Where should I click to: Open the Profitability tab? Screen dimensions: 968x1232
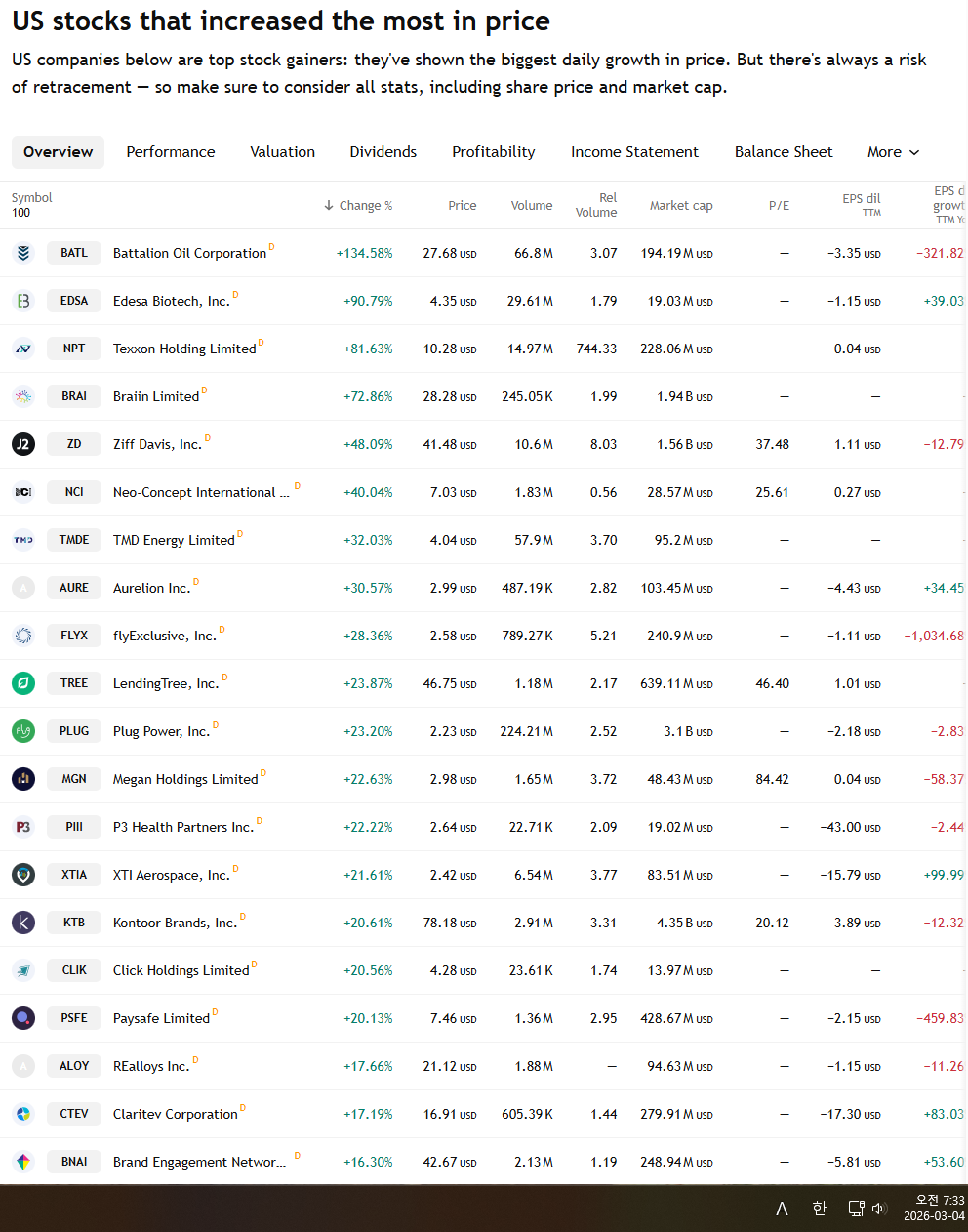494,152
